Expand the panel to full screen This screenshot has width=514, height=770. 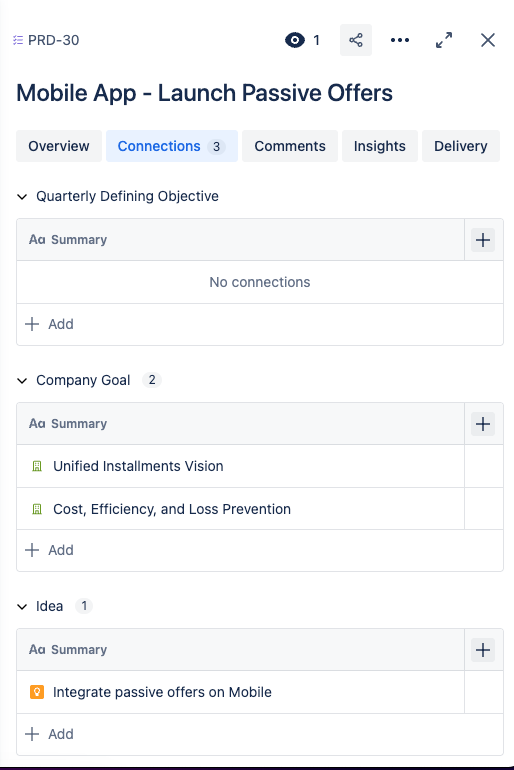click(x=444, y=40)
